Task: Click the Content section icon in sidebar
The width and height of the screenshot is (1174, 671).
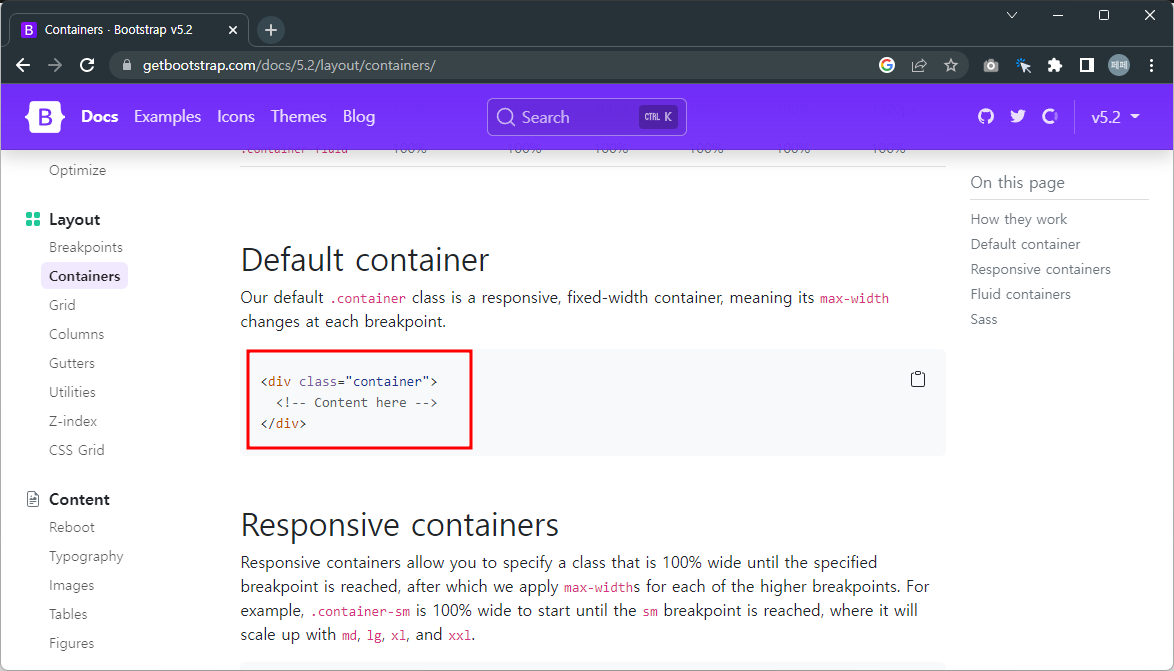Action: [31, 498]
